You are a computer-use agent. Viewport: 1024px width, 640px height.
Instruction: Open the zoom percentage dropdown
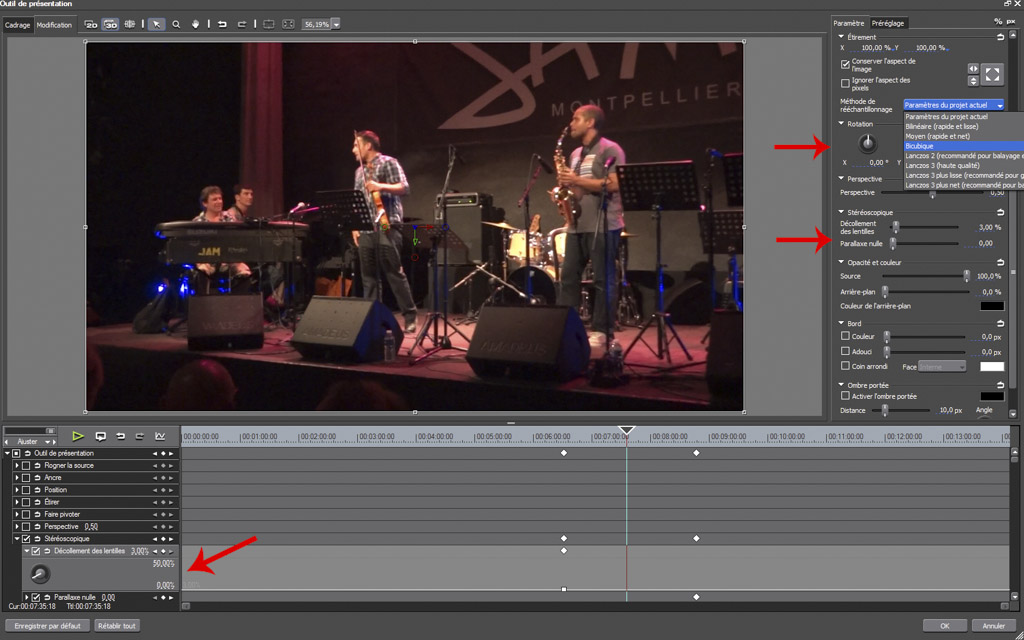pos(336,24)
